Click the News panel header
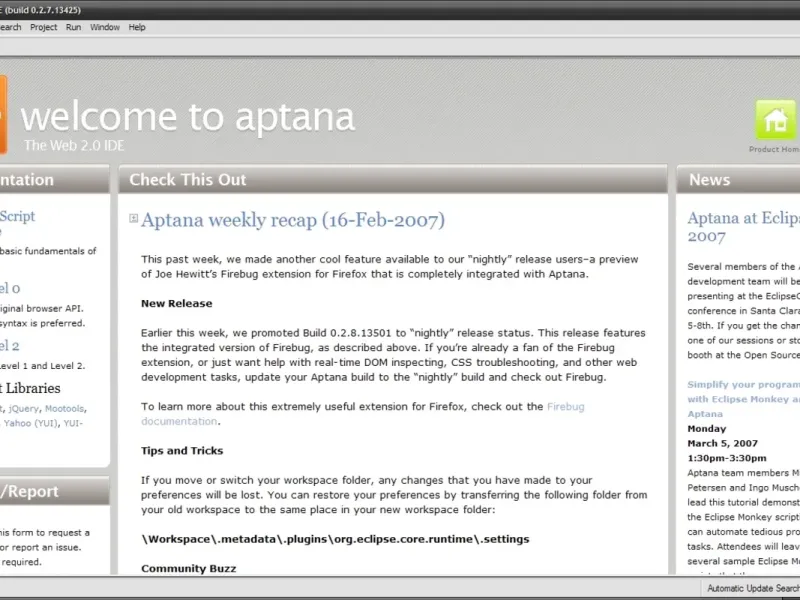Image resolution: width=800 pixels, height=600 pixels. tap(738, 180)
